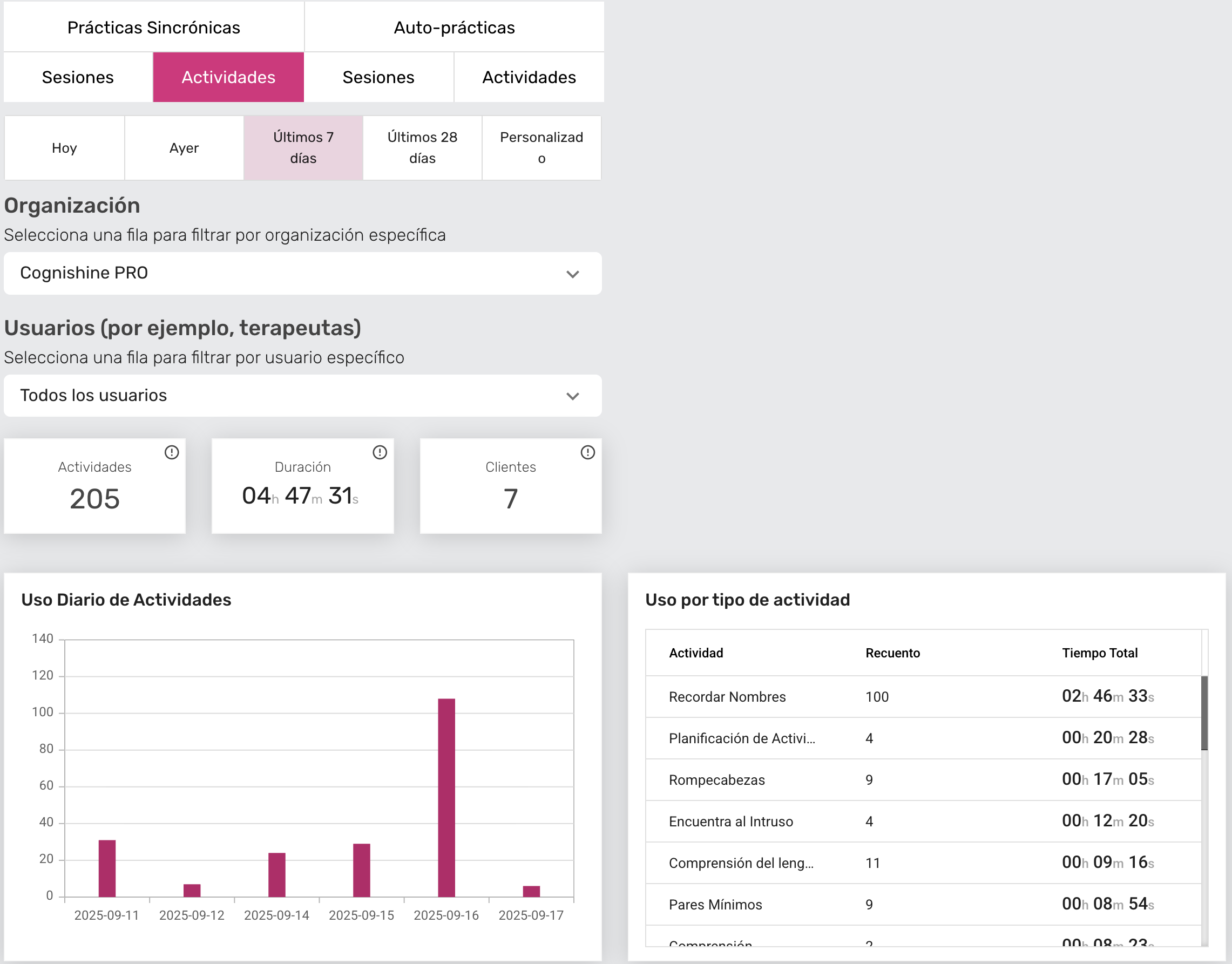Click the Recuento column header
1232x964 pixels.
click(x=892, y=653)
